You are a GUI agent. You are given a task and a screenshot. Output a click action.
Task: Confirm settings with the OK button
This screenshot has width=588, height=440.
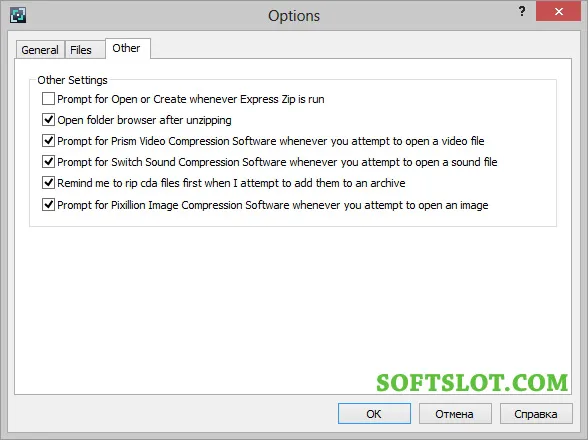pyautogui.click(x=374, y=414)
